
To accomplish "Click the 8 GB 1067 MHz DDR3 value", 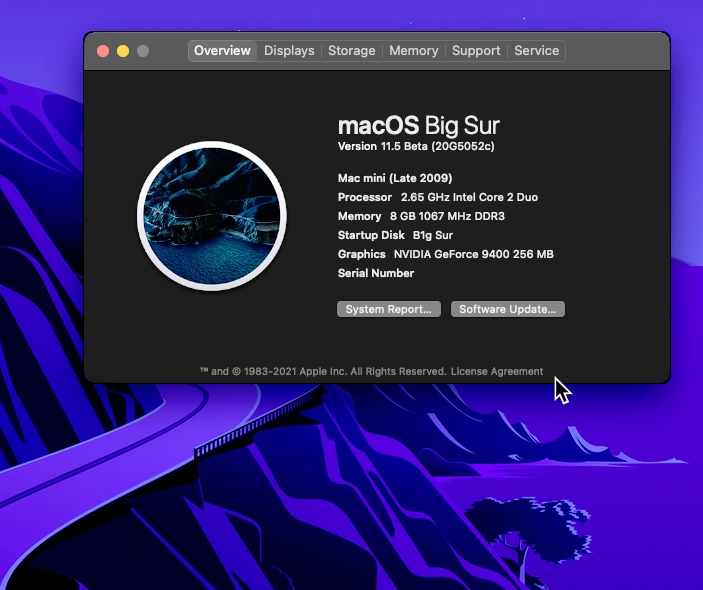I will click(x=447, y=216).
